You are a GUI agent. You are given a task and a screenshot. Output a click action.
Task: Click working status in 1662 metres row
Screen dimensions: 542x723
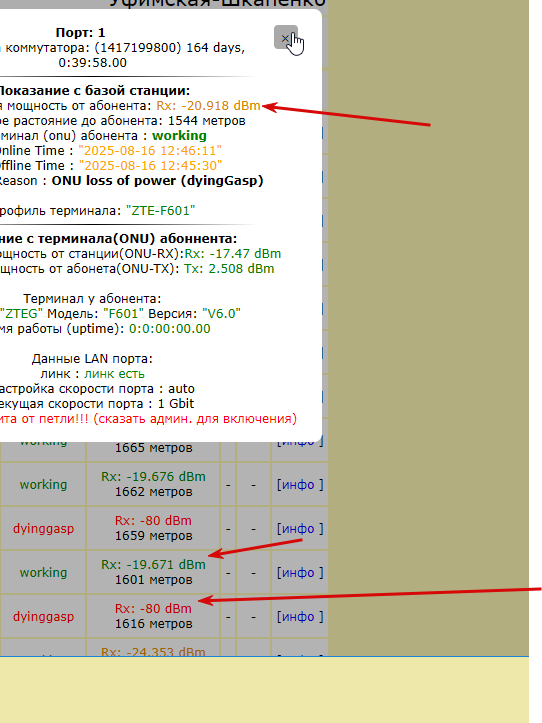(43, 485)
